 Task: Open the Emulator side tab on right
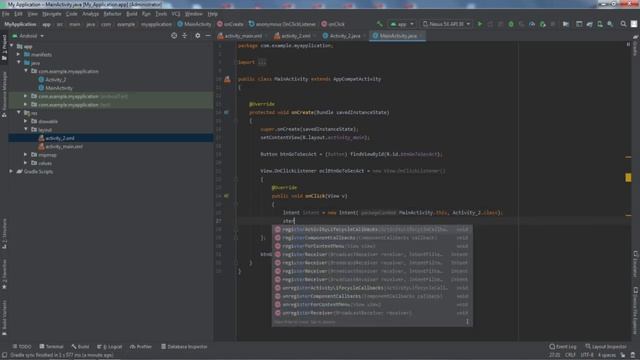(636, 264)
